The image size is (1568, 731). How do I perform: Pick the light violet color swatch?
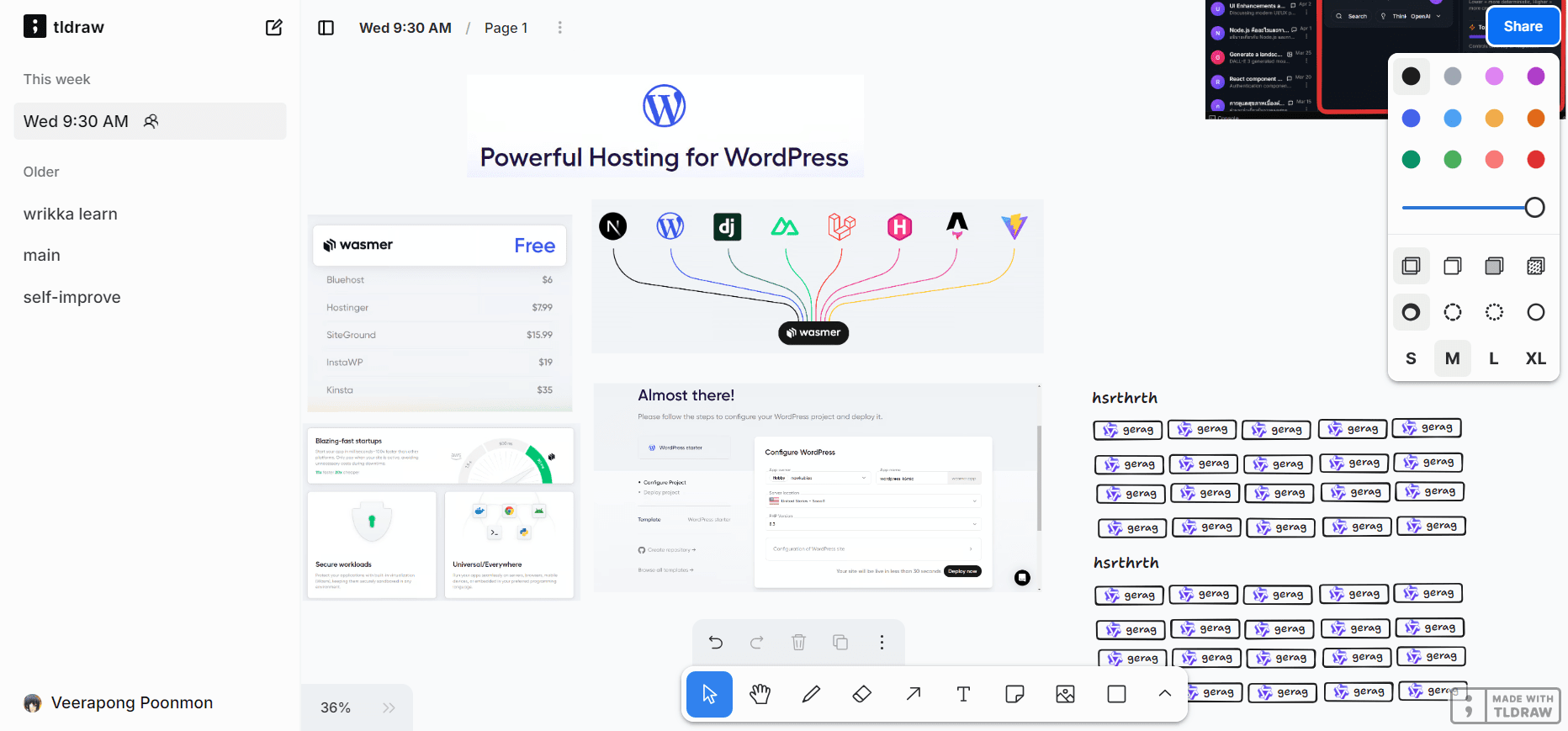click(1494, 77)
